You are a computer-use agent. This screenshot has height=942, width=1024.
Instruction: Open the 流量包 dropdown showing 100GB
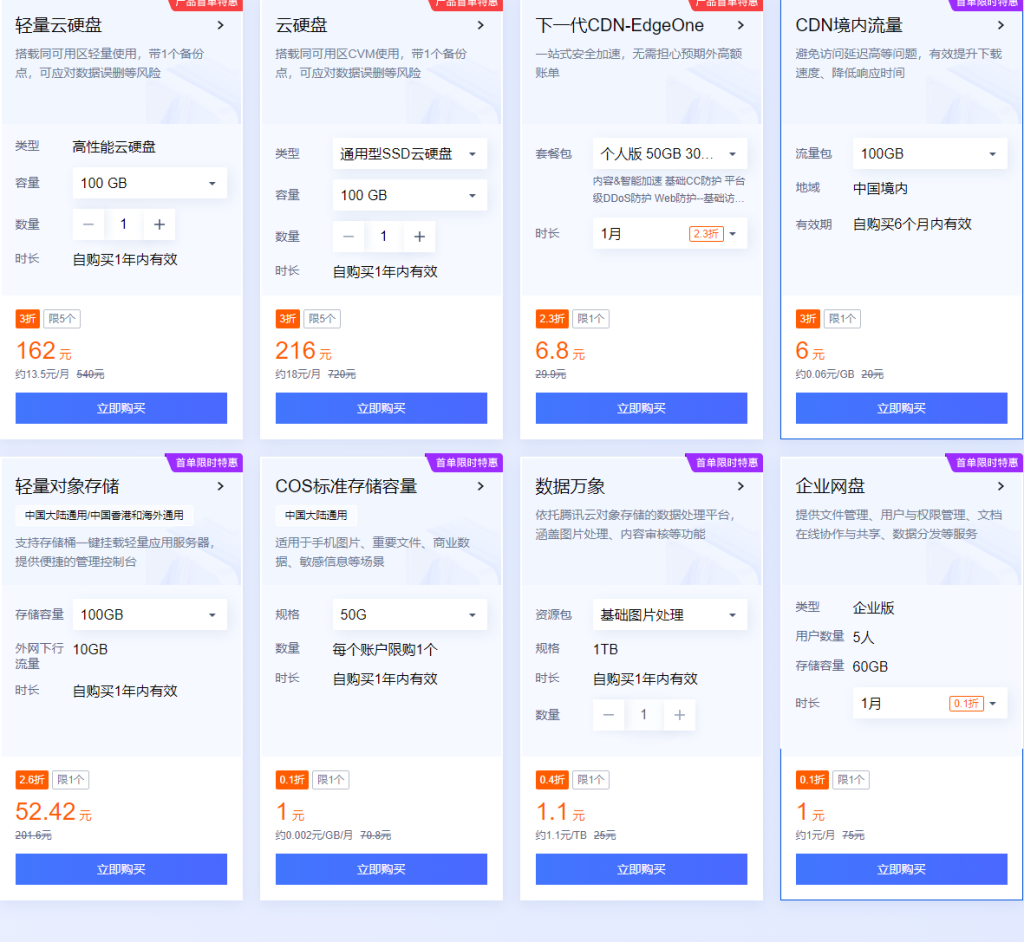(929, 153)
